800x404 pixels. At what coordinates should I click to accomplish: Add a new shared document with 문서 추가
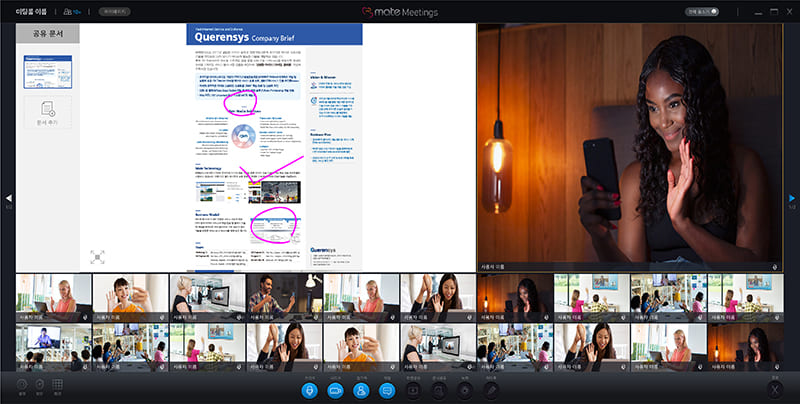click(48, 112)
